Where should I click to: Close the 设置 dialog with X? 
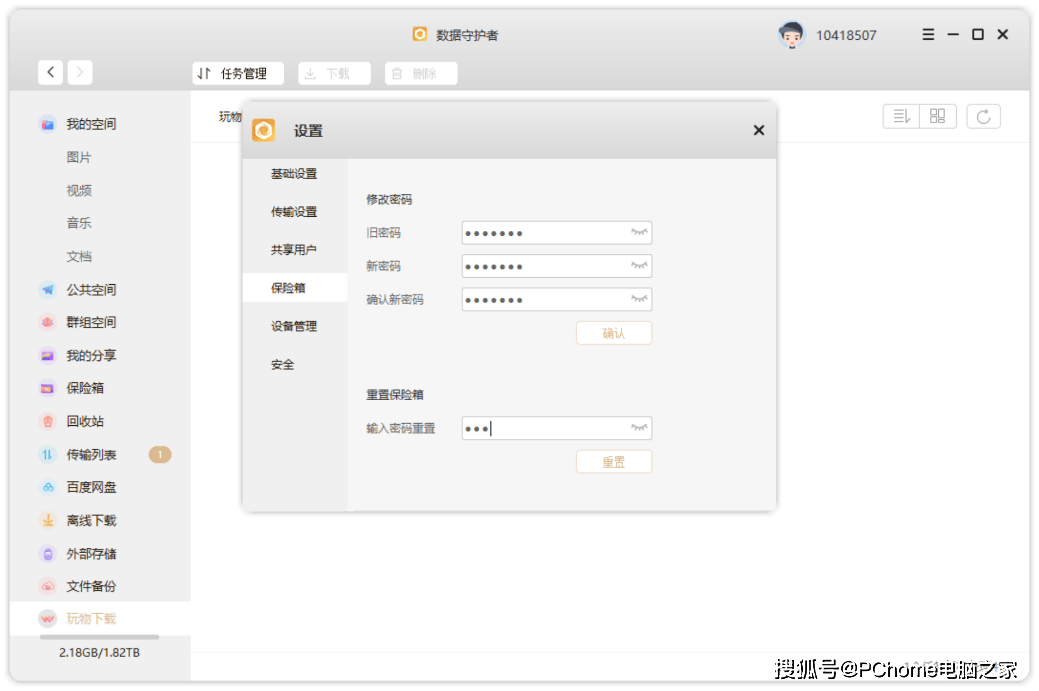coord(759,131)
